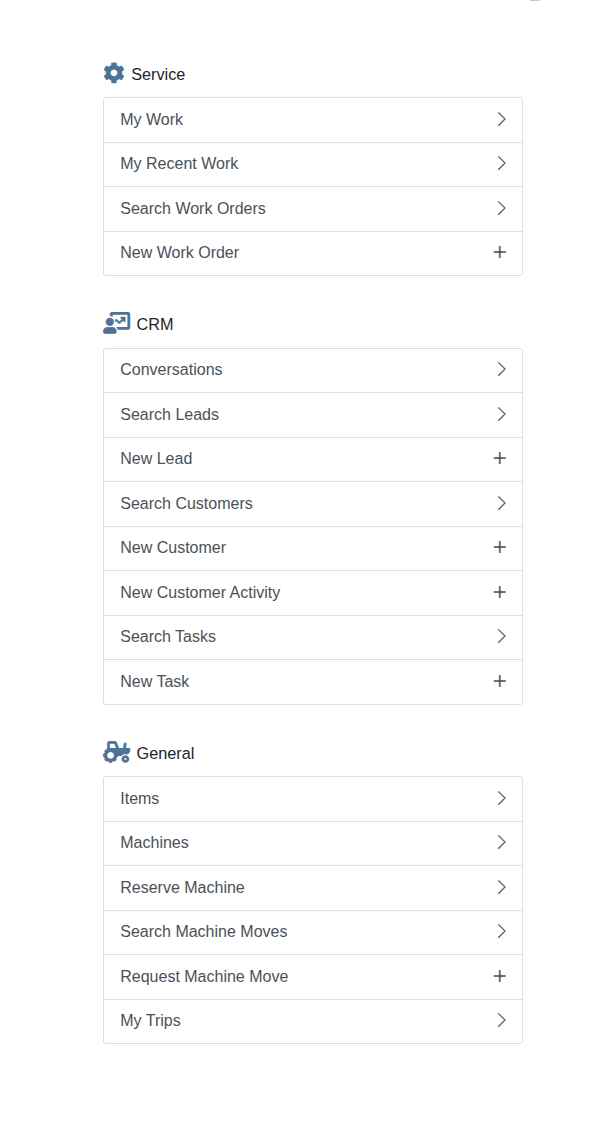
Task: Open Conversations list
Action: (x=313, y=370)
